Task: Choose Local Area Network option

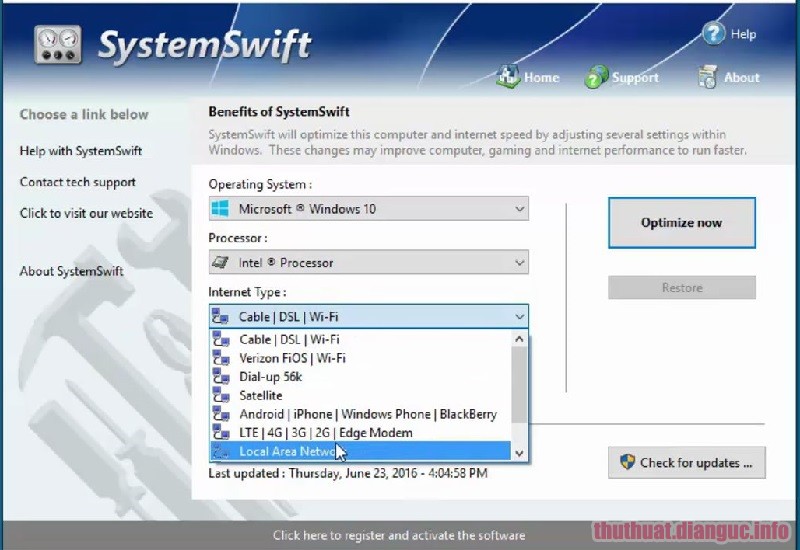Action: coord(361,451)
